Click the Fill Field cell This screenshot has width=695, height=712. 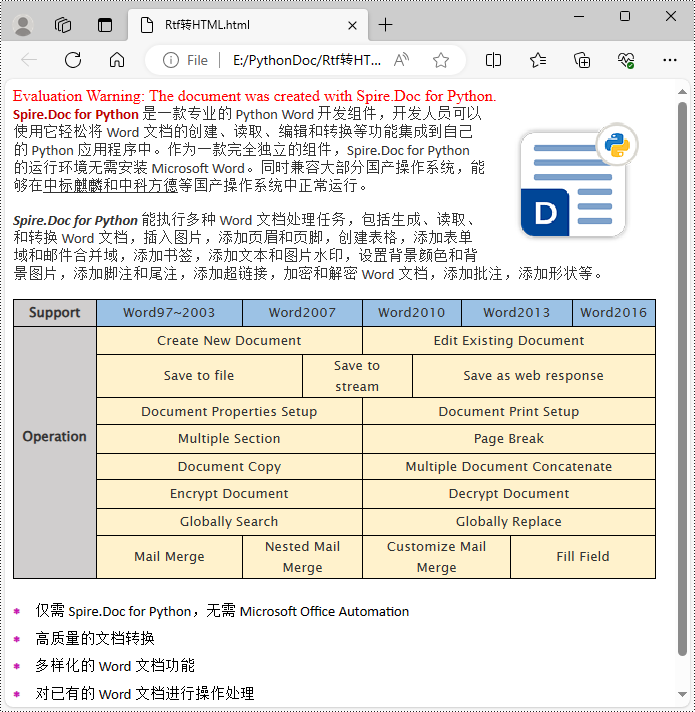click(x=583, y=557)
